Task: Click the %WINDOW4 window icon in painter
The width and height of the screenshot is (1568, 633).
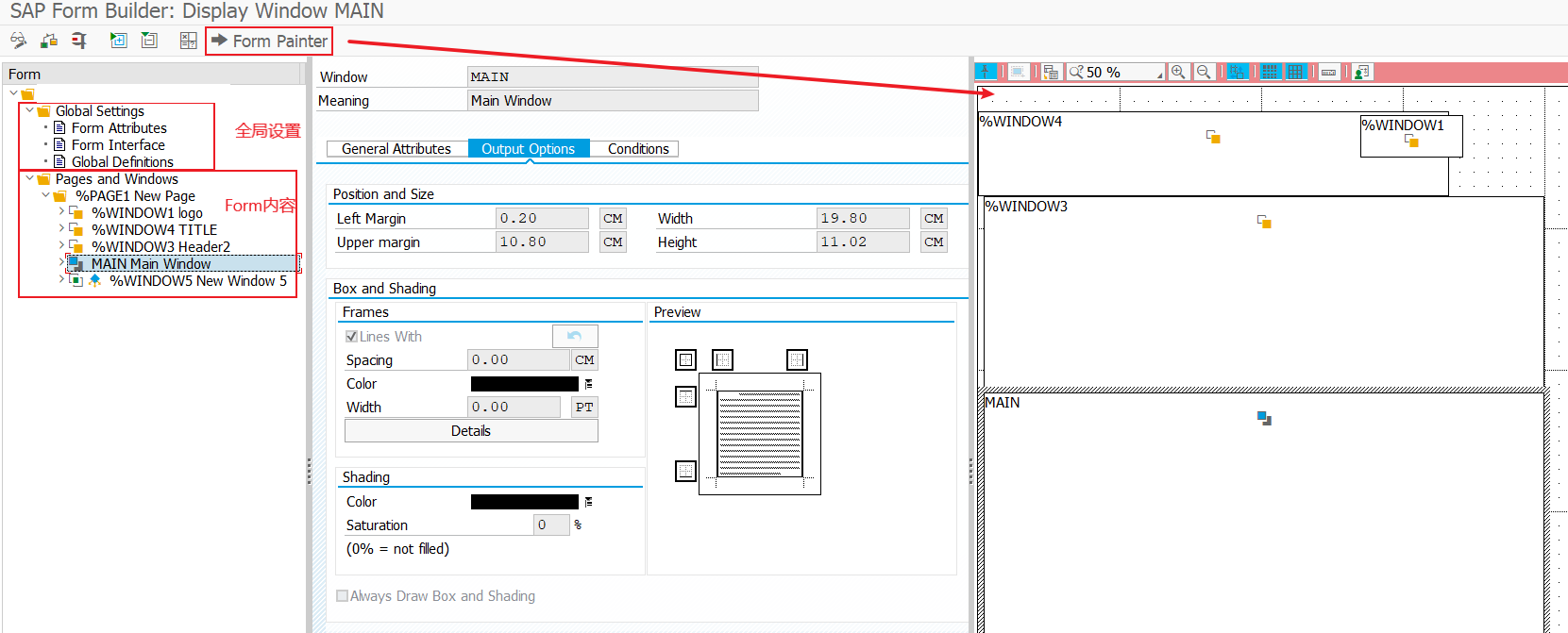Action: [1214, 137]
